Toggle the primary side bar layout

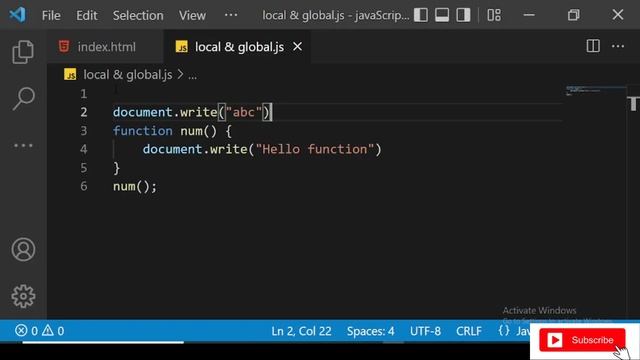coord(421,15)
